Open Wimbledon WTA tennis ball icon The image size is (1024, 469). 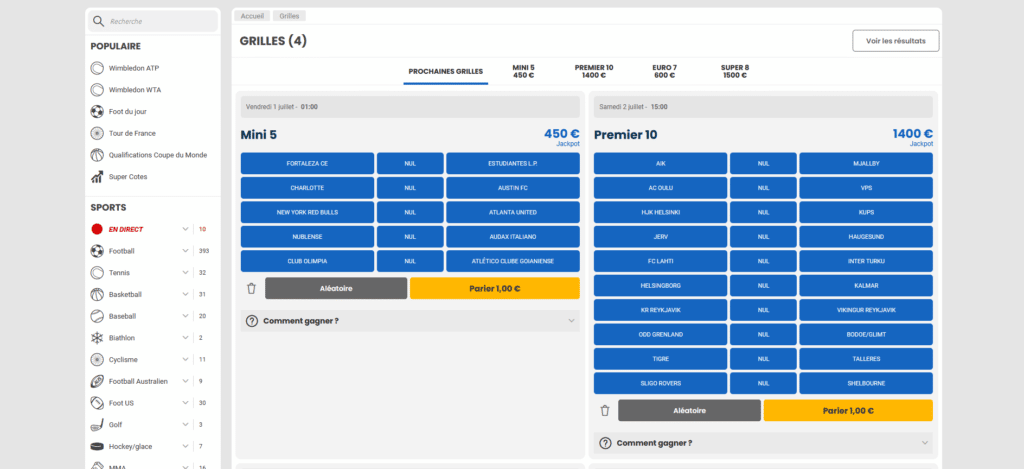click(97, 89)
